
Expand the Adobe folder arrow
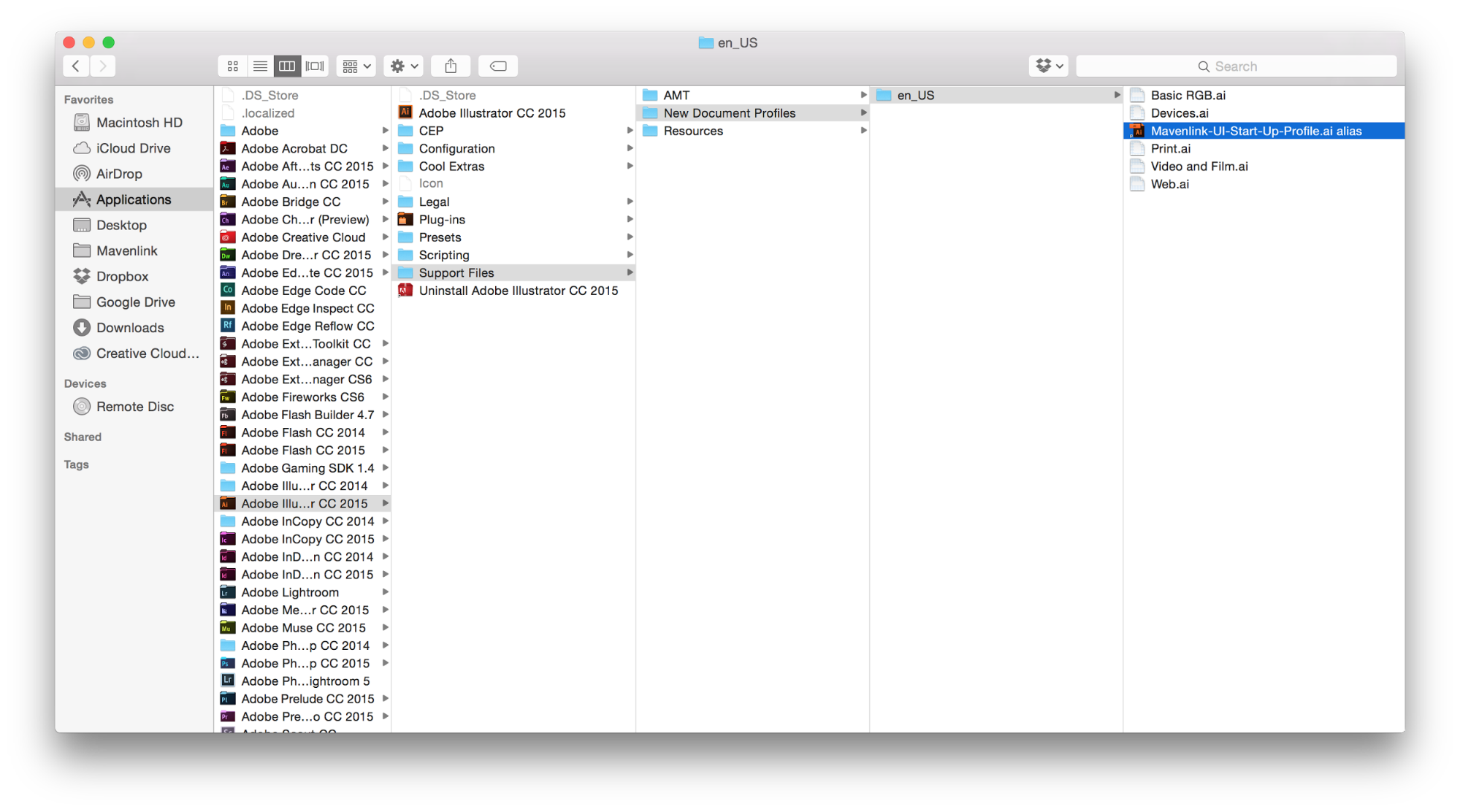pyautogui.click(x=385, y=131)
